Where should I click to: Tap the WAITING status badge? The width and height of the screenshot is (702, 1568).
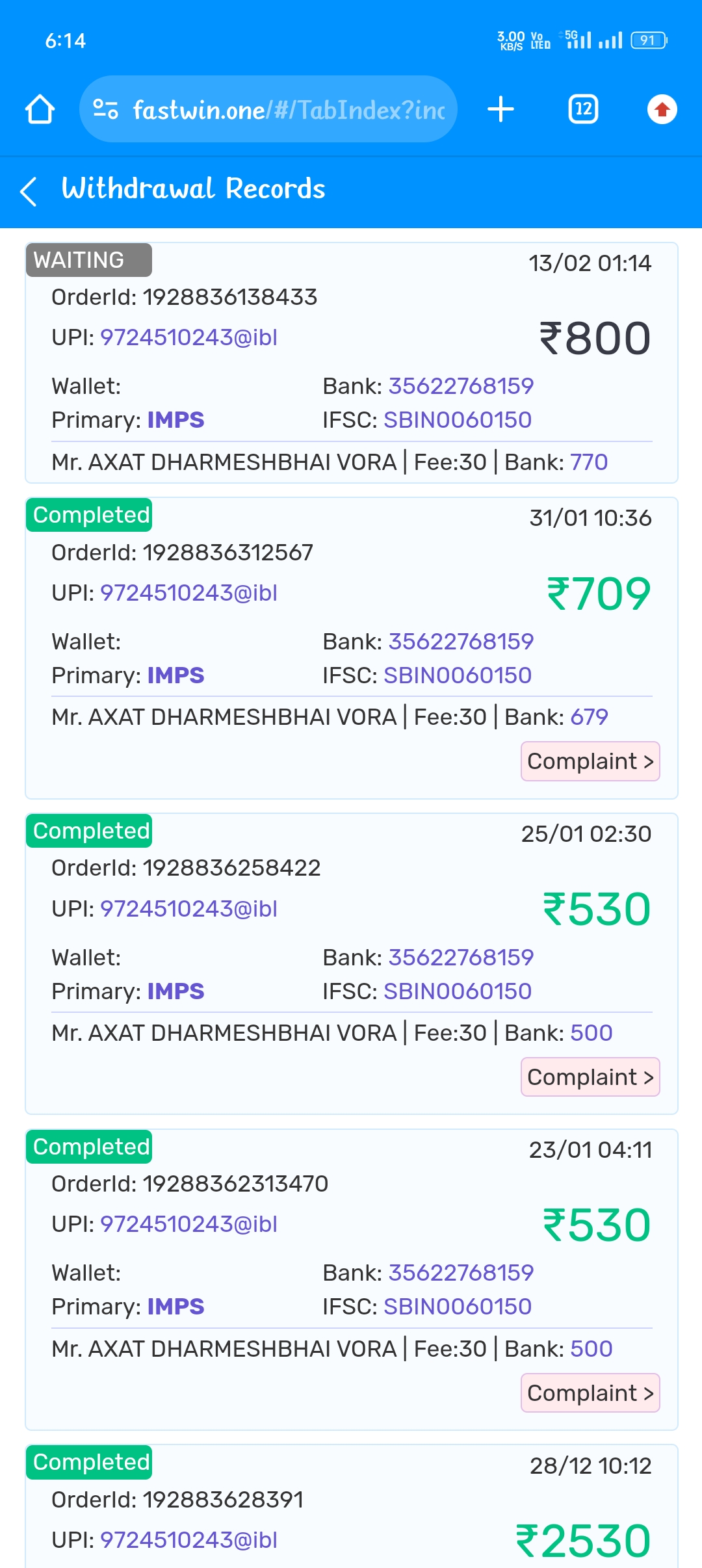click(88, 260)
